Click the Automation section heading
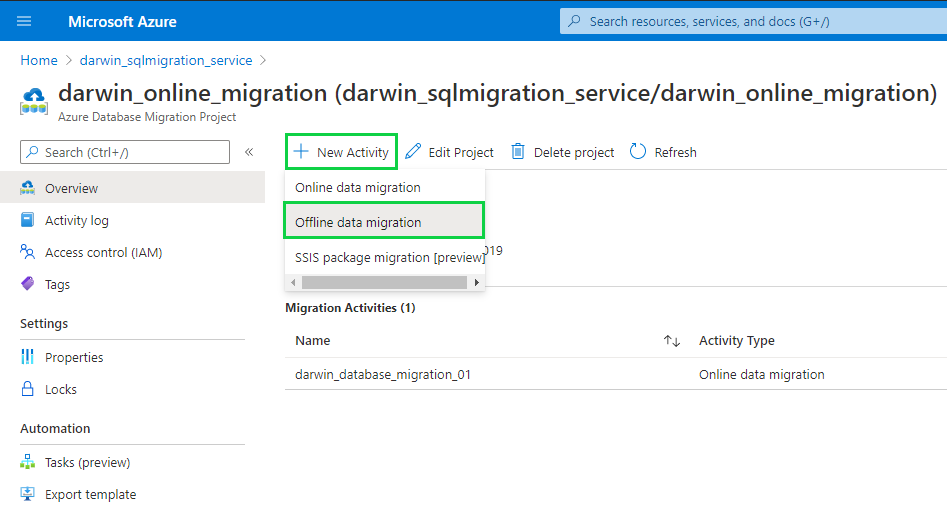Screen dimensions: 947x525 click(x=55, y=428)
